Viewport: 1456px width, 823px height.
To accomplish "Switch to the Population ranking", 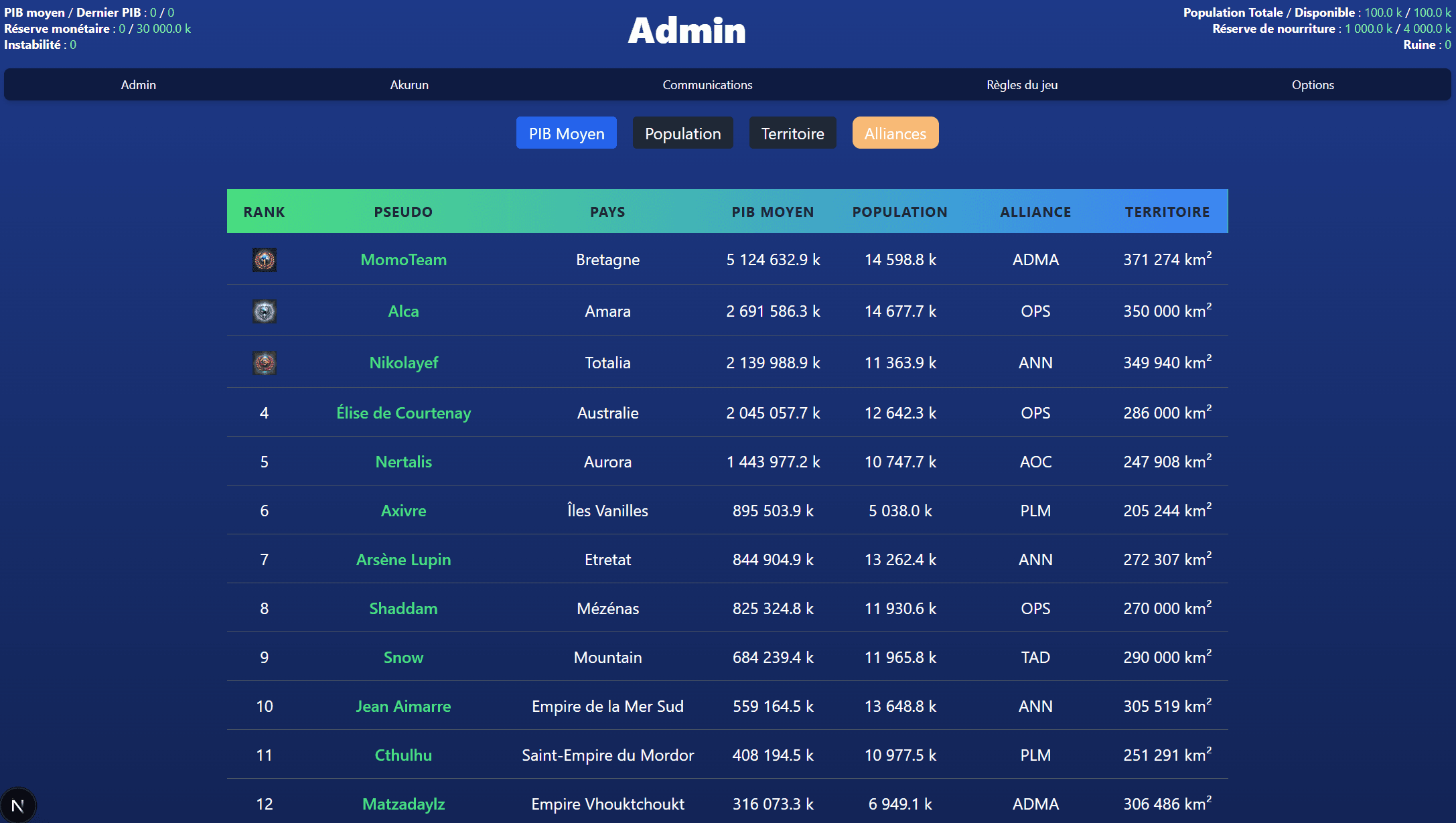I will (x=682, y=133).
